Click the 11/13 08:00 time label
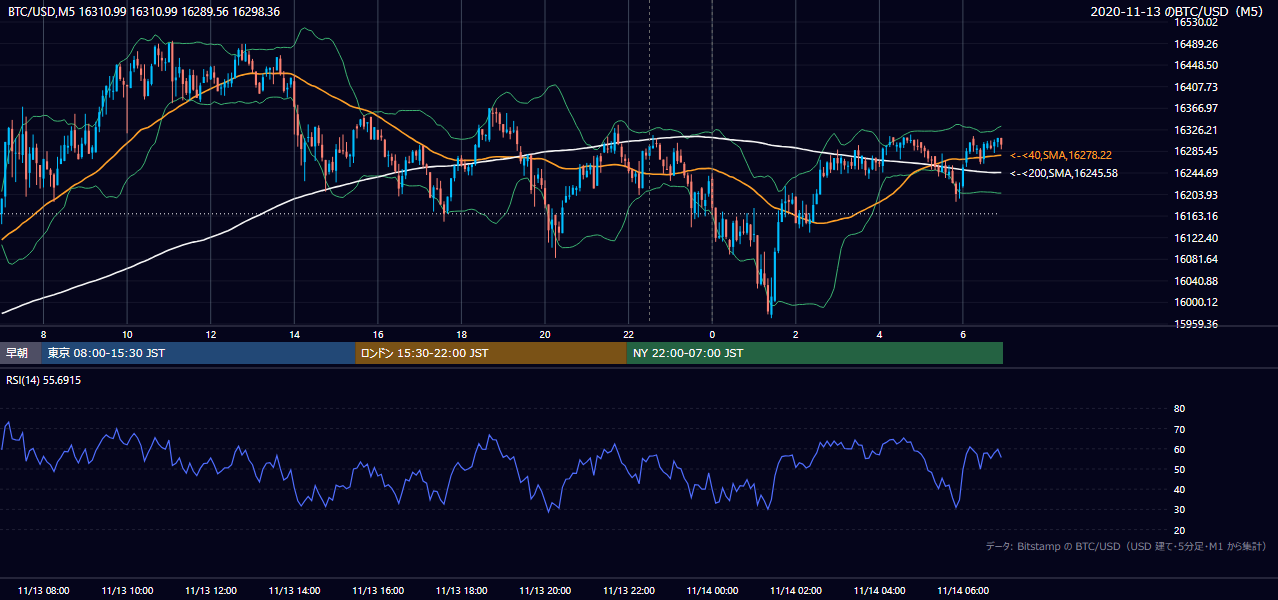This screenshot has width=1278, height=600. [x=44, y=591]
